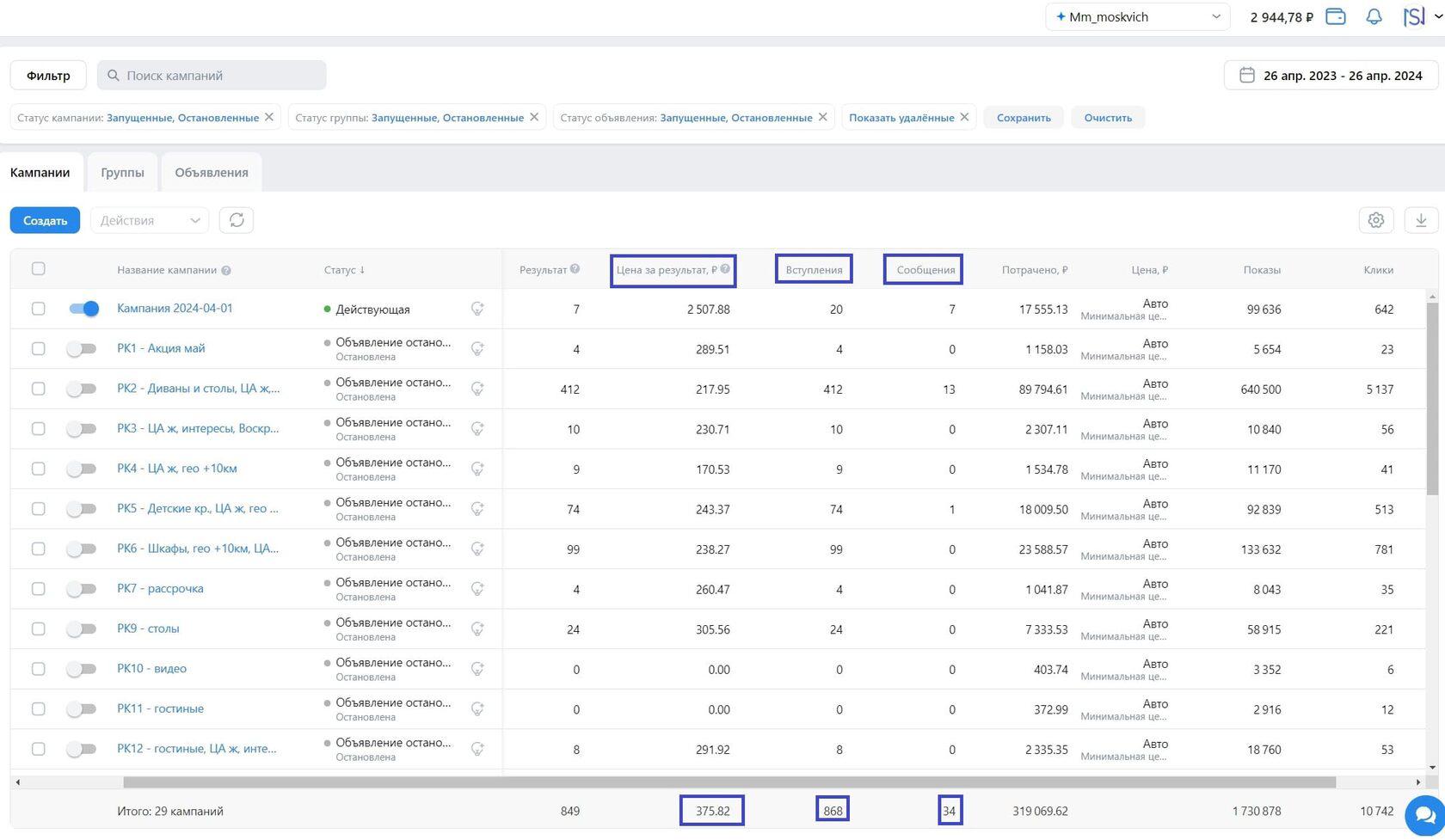Switch to the "Группы" tab
Viewport: 1445px width, 840px height.
click(x=122, y=172)
